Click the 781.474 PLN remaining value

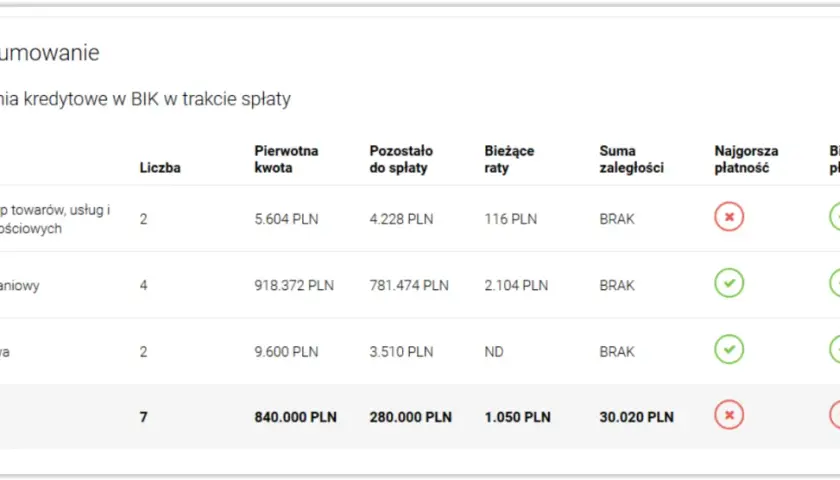pos(409,286)
